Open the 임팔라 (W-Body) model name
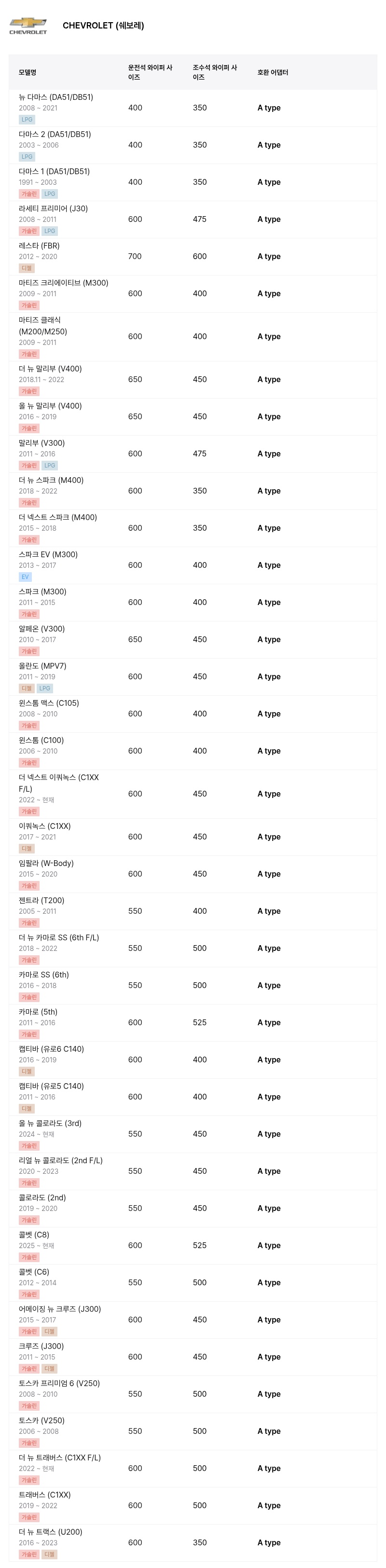Image resolution: width=386 pixels, height=1568 pixels. coord(46,863)
